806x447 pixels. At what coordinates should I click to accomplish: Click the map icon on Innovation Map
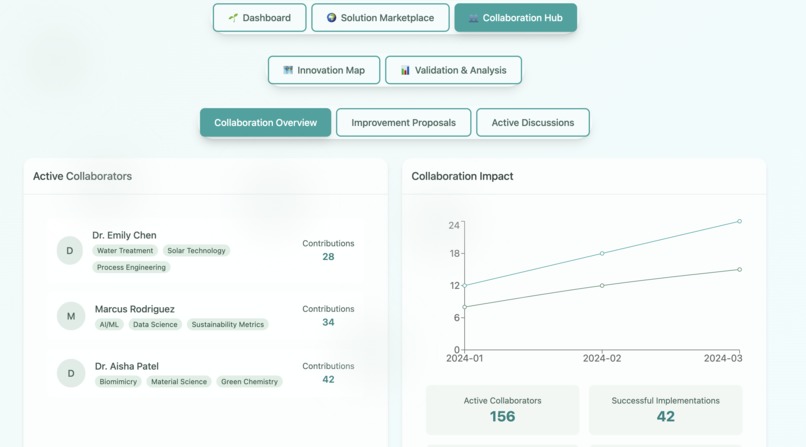288,70
